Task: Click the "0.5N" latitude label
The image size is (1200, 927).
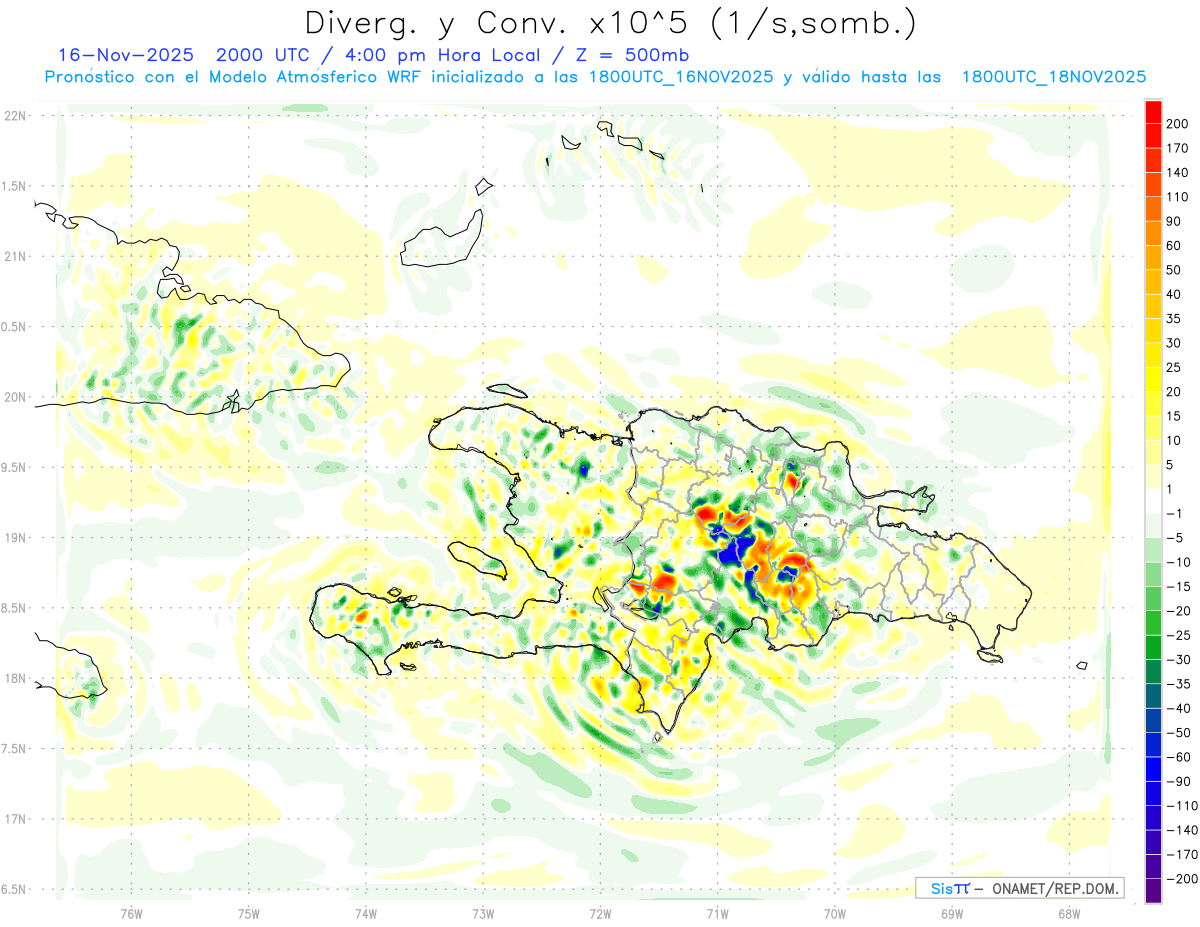Action: (15, 327)
